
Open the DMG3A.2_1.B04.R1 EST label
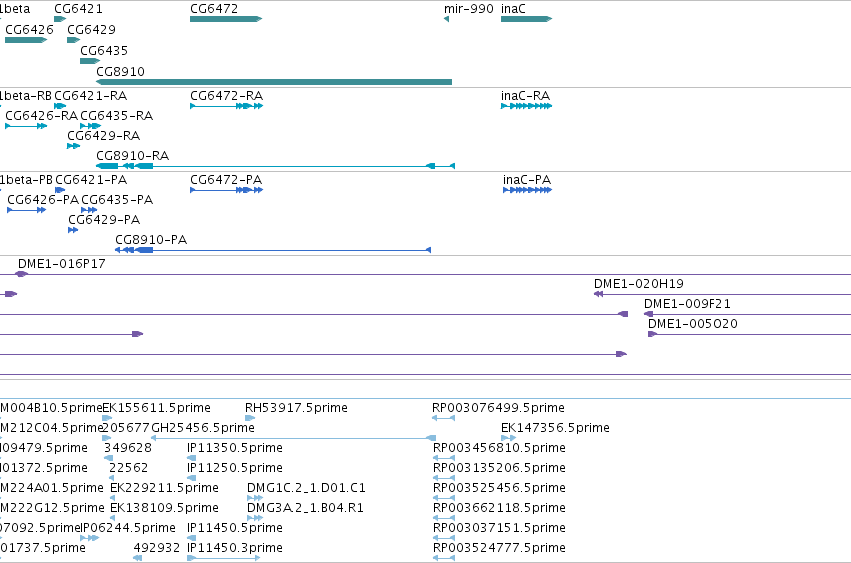(306, 508)
